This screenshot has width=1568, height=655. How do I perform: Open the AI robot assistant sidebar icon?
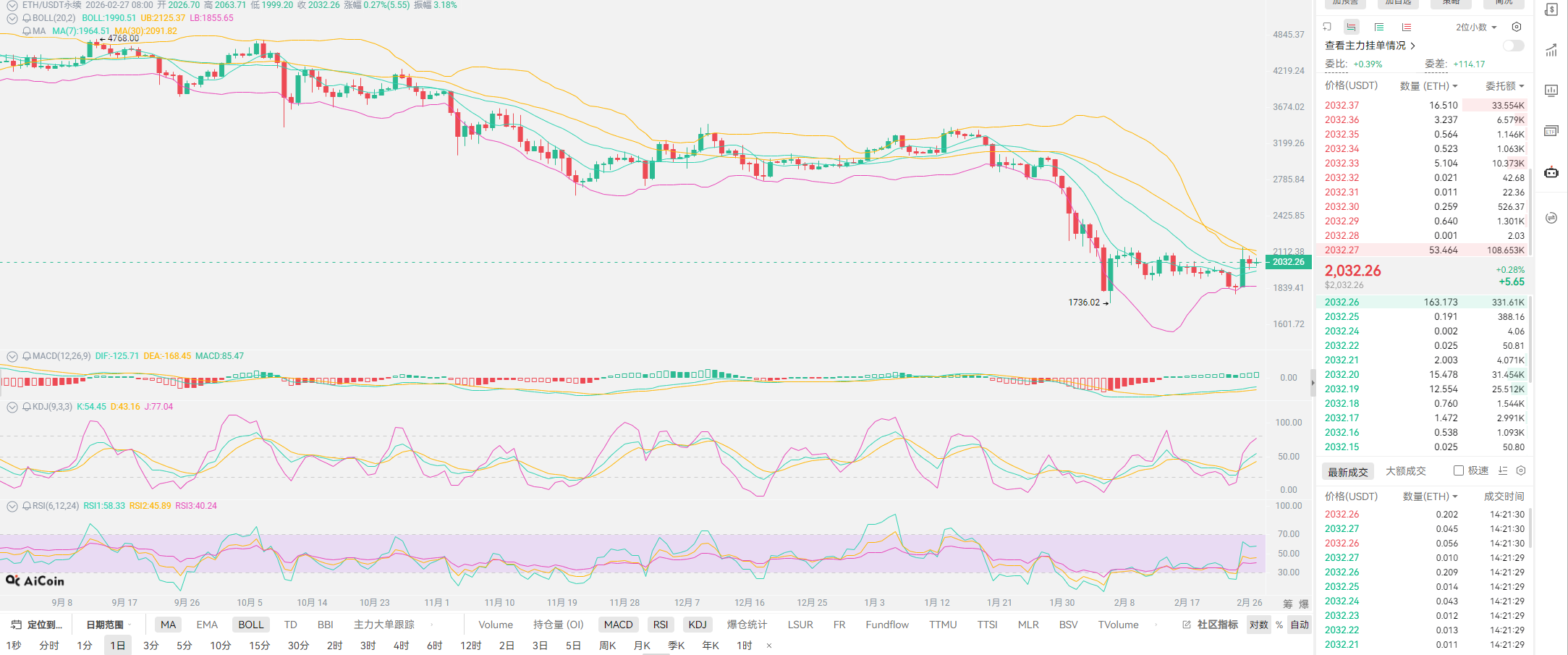1551,172
